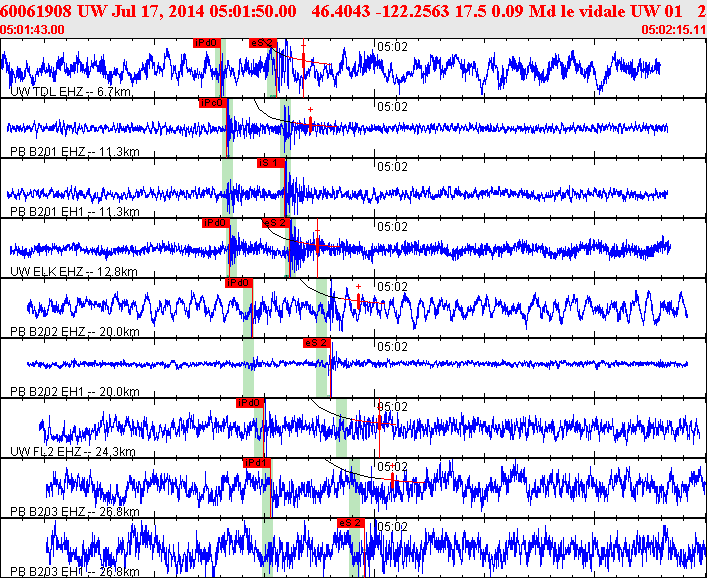Click the start time 05:01:43.00 label
707x578 pixels.
coord(33,29)
